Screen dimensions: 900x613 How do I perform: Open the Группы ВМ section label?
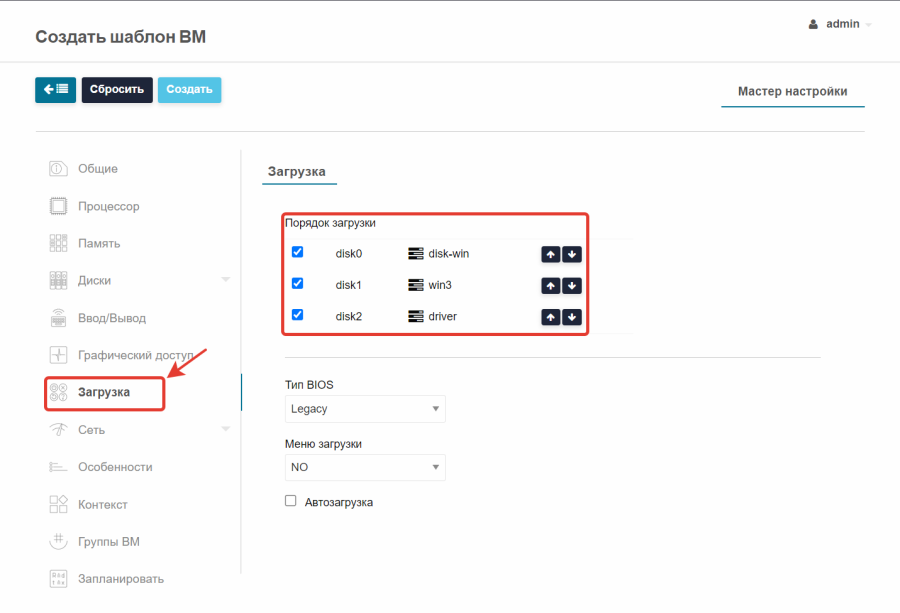[x=109, y=542]
